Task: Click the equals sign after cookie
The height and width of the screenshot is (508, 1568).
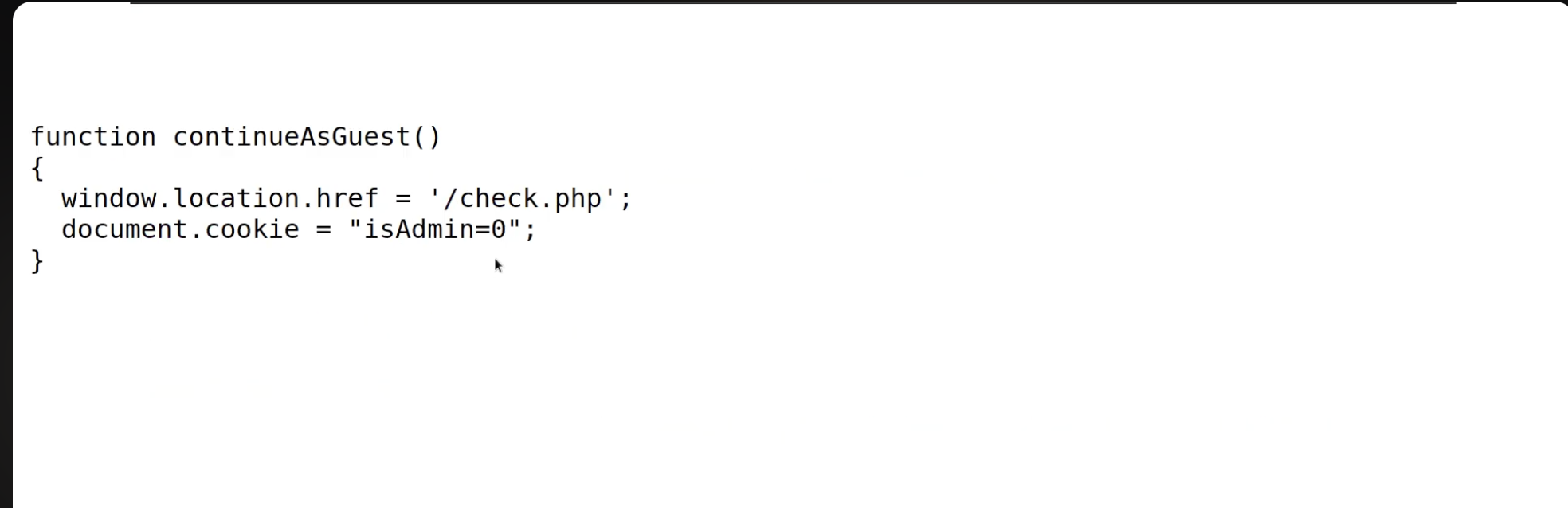Action: [323, 230]
